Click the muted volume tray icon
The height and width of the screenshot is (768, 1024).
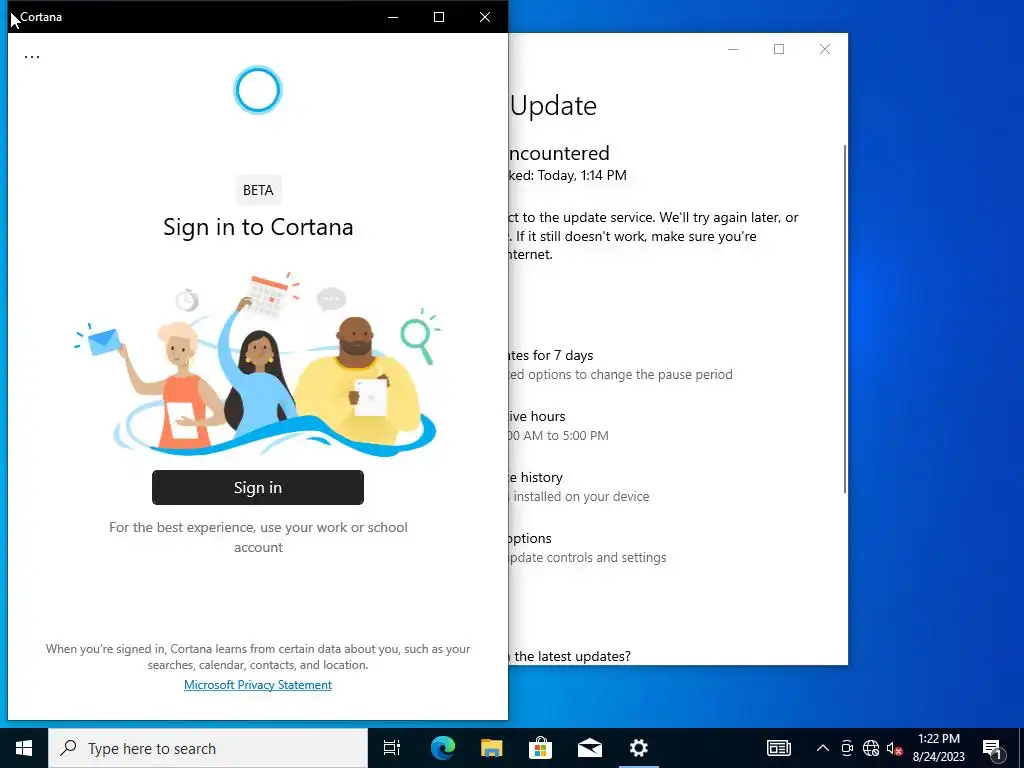(895, 748)
